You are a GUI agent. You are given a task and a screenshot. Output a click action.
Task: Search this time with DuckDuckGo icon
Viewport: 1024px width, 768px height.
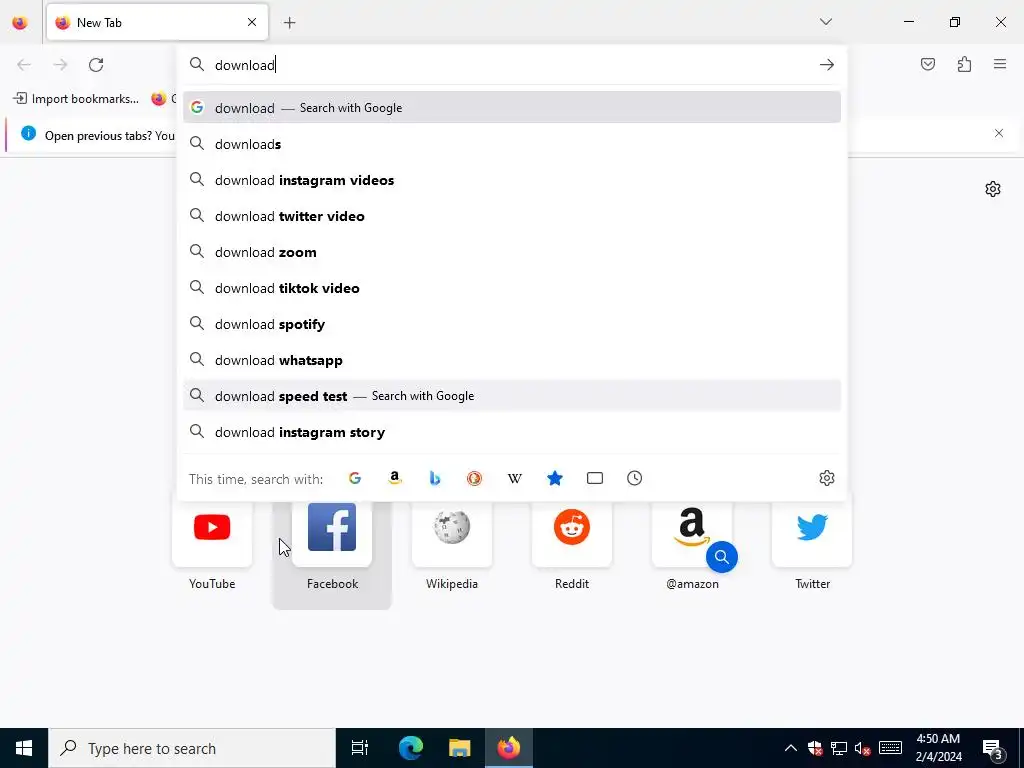pyautogui.click(x=475, y=478)
